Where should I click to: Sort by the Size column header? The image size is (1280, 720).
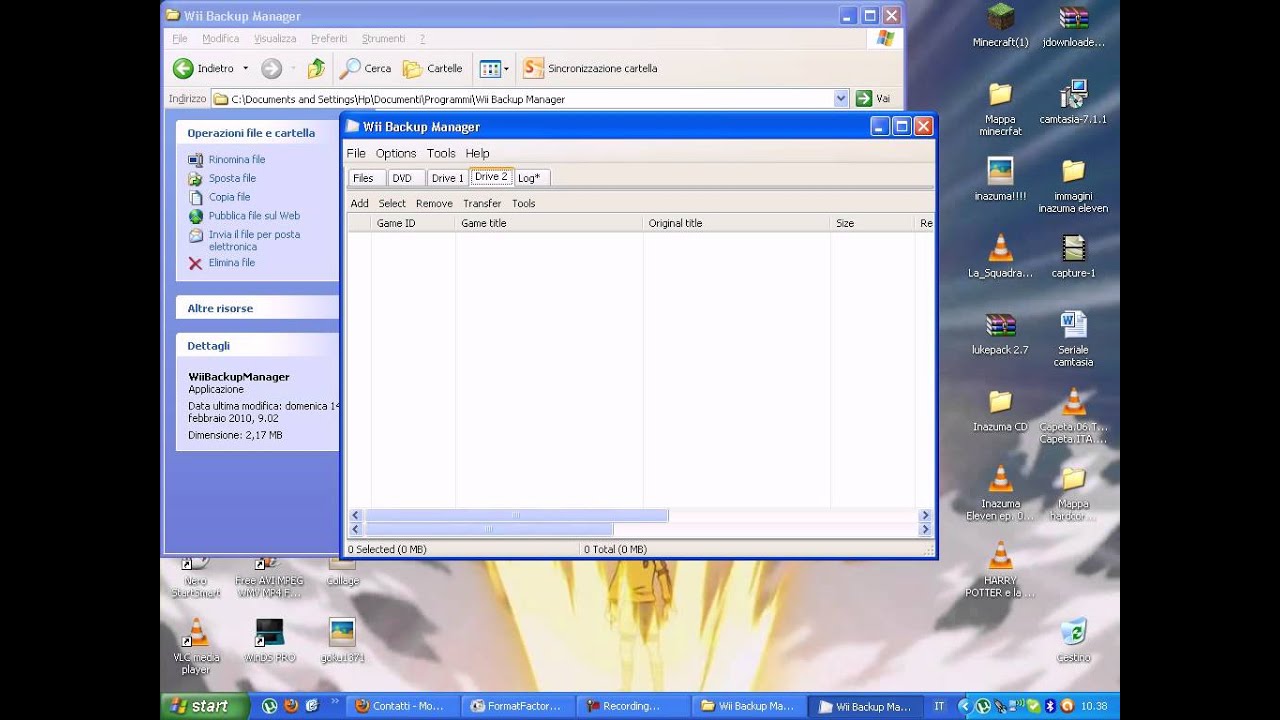(x=872, y=223)
